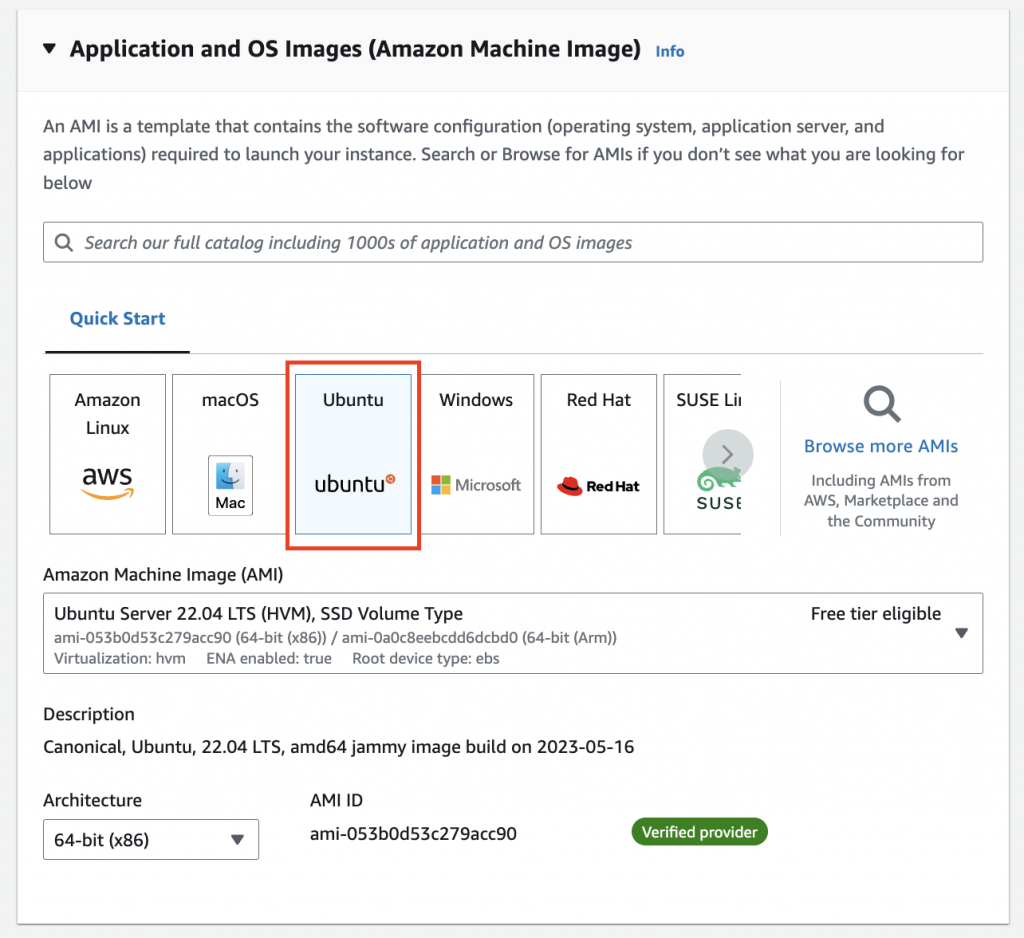The width and height of the screenshot is (1024, 938).
Task: Select the SUSE Linux AMI card
Action: tap(702, 454)
